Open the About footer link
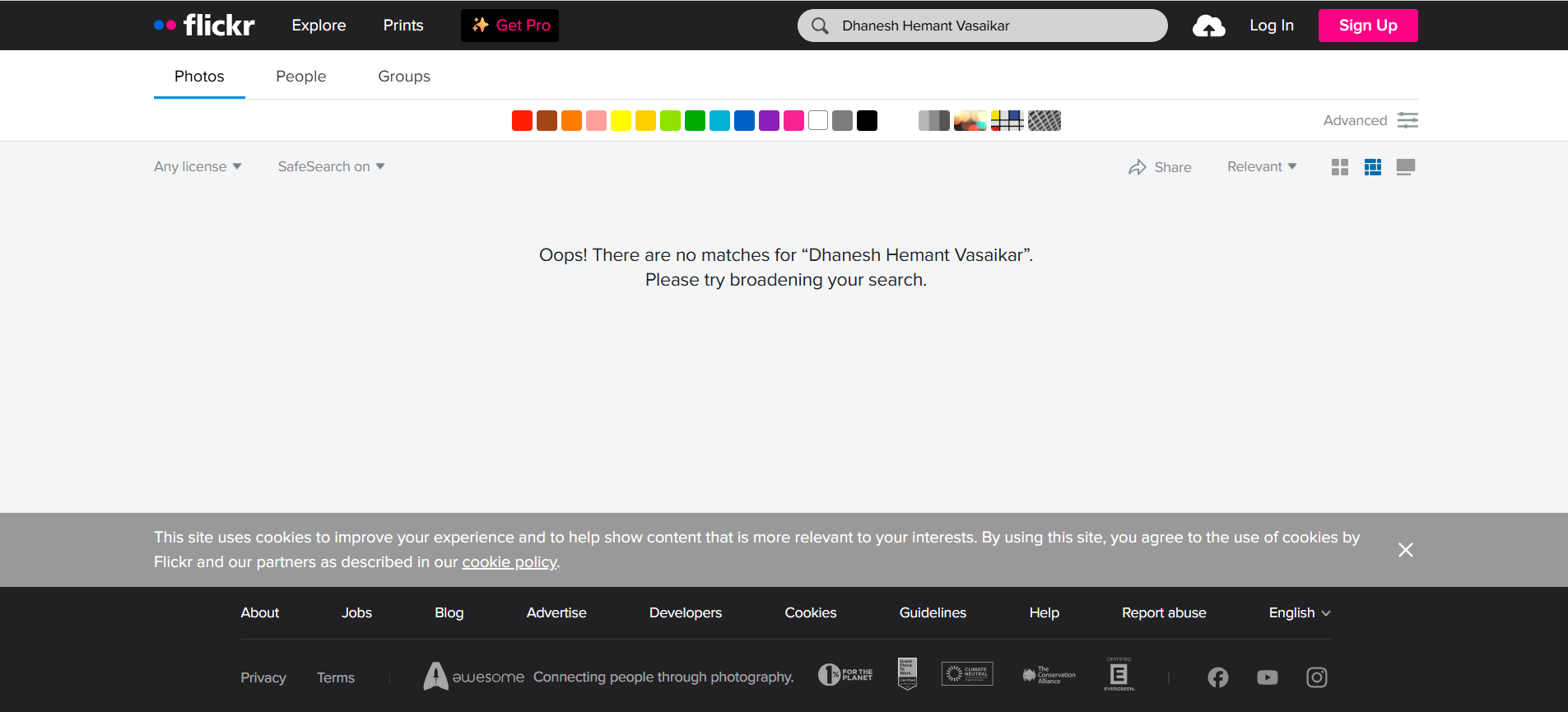The image size is (1568, 712). click(x=260, y=612)
